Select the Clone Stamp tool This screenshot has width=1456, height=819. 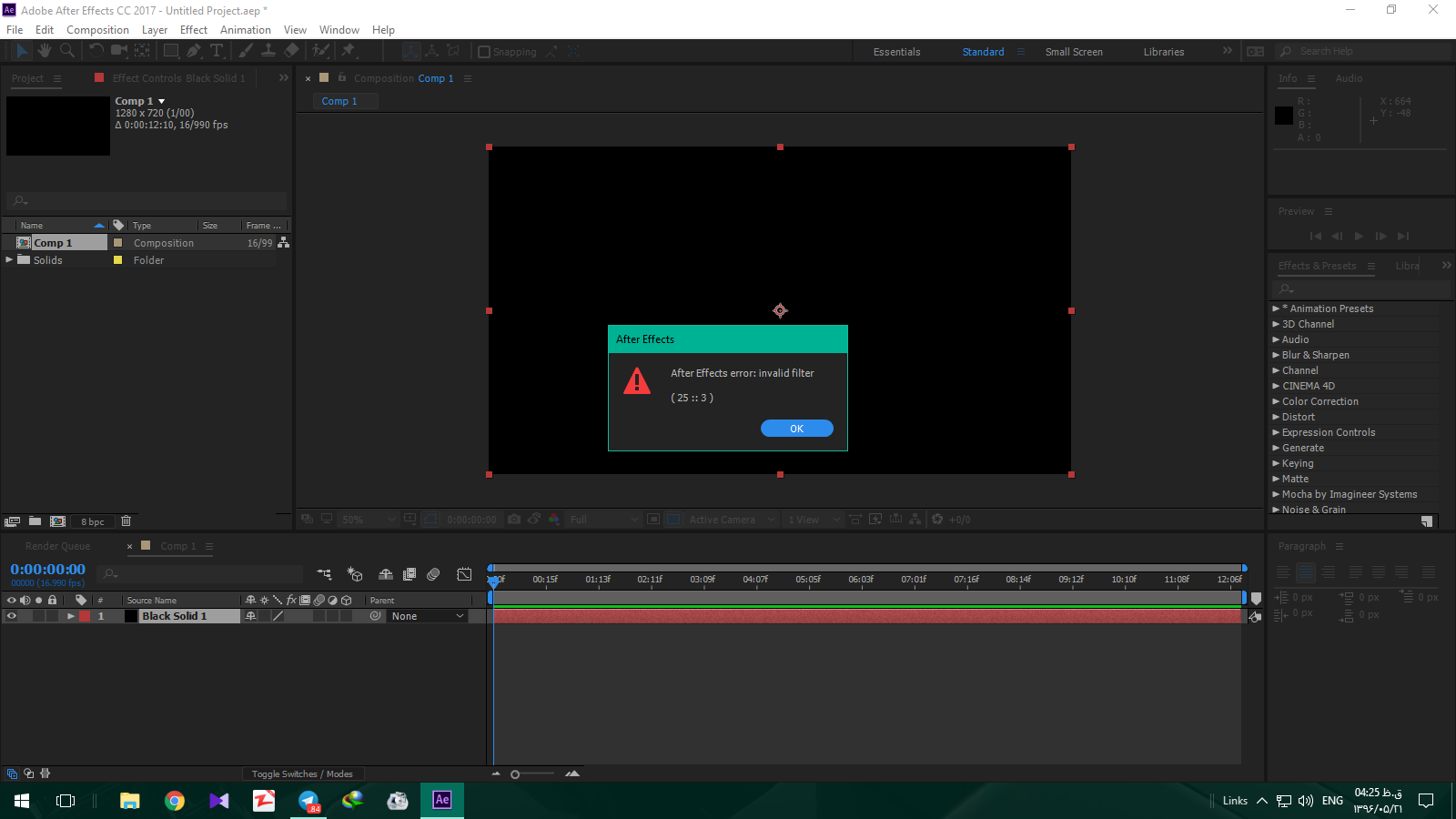pyautogui.click(x=268, y=51)
